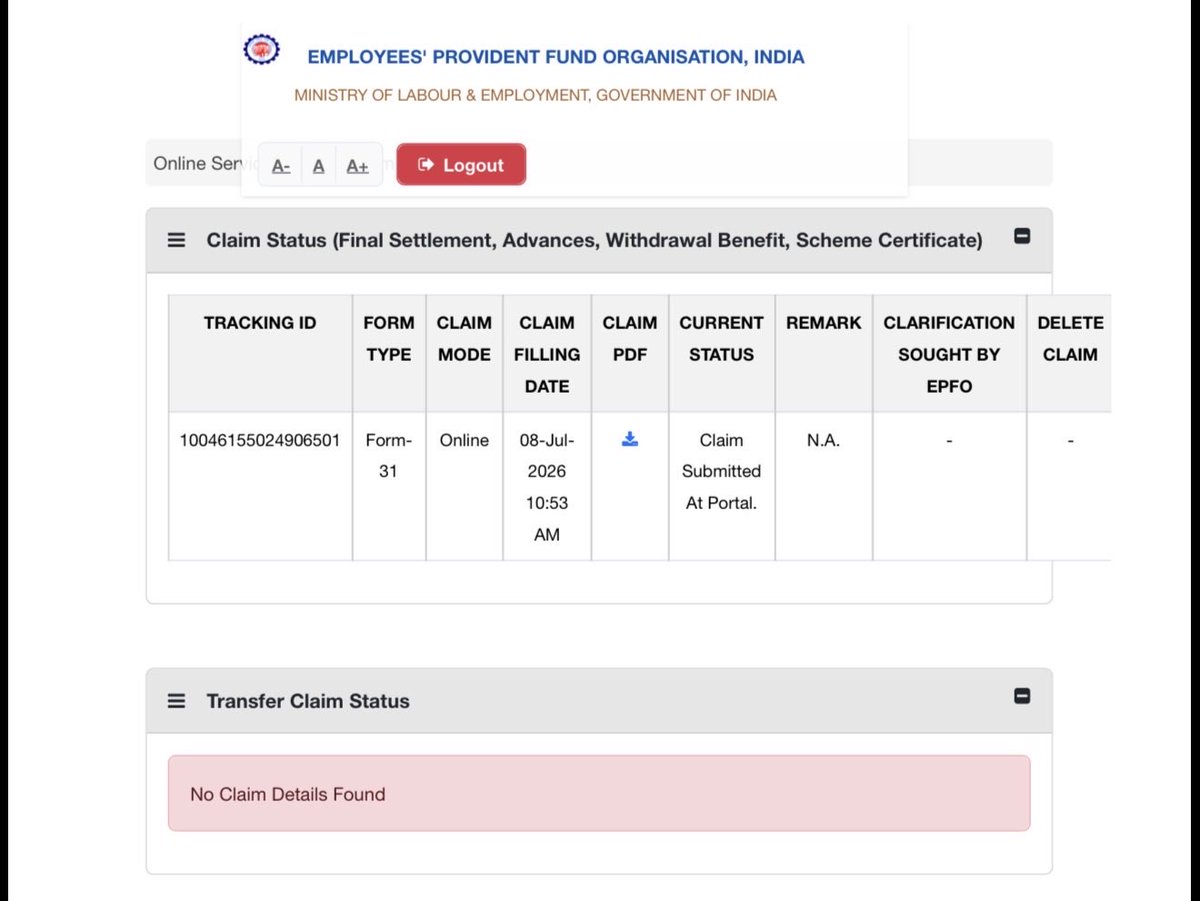Decrease font size with A- button

281,166
